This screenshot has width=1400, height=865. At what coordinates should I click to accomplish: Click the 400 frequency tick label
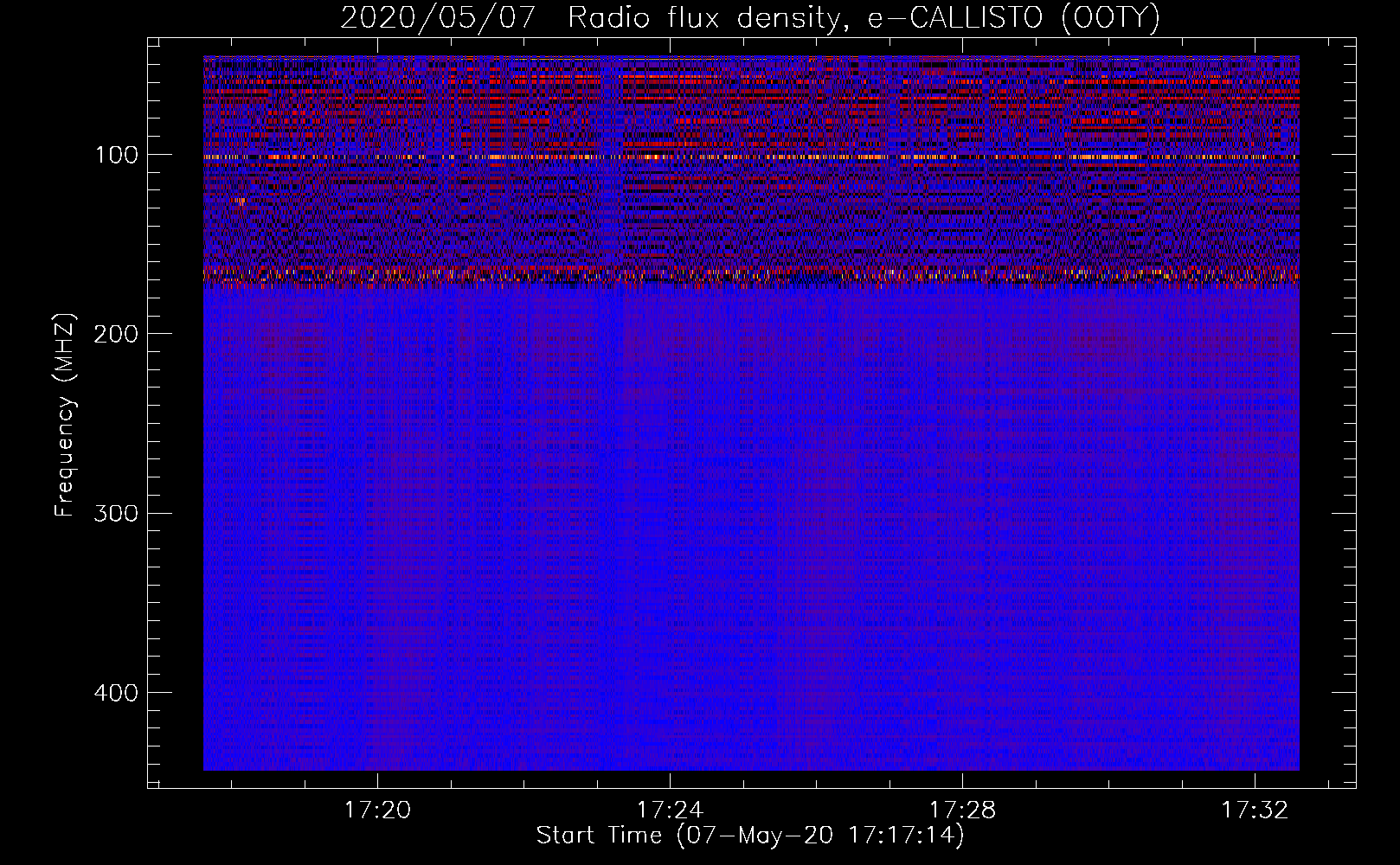pos(117,693)
